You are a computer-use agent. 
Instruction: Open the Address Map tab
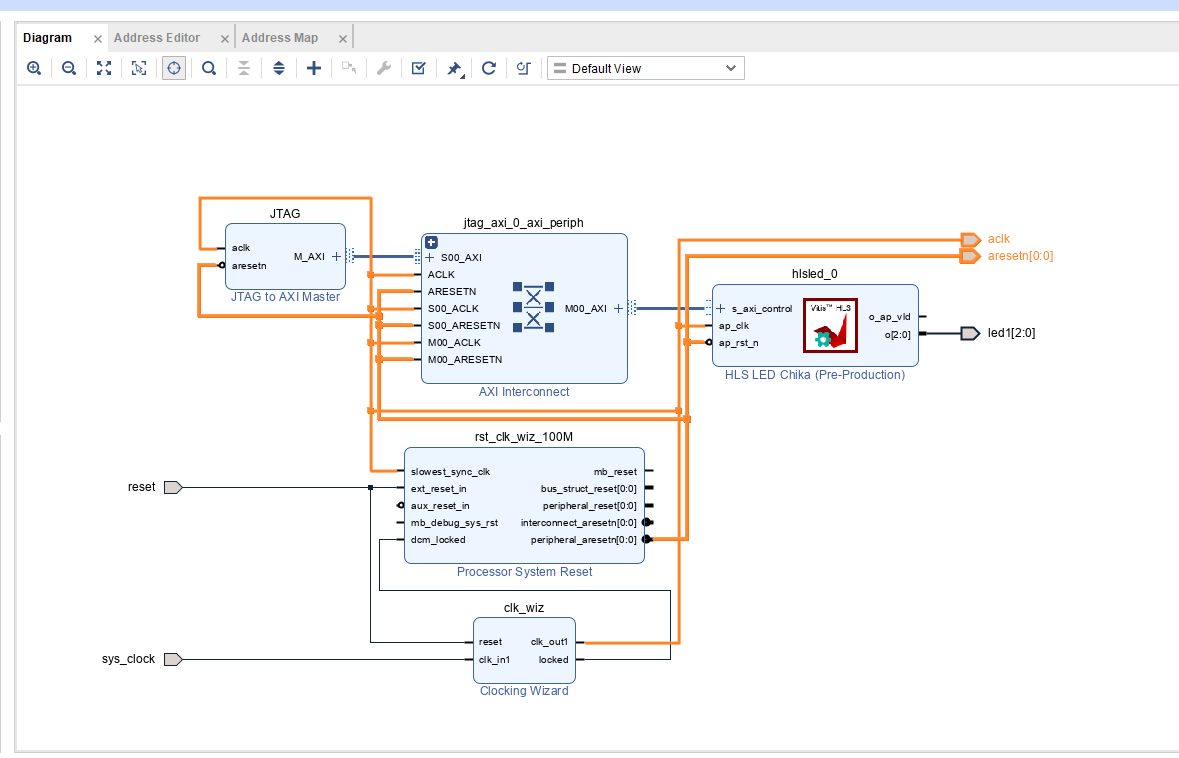[x=280, y=38]
